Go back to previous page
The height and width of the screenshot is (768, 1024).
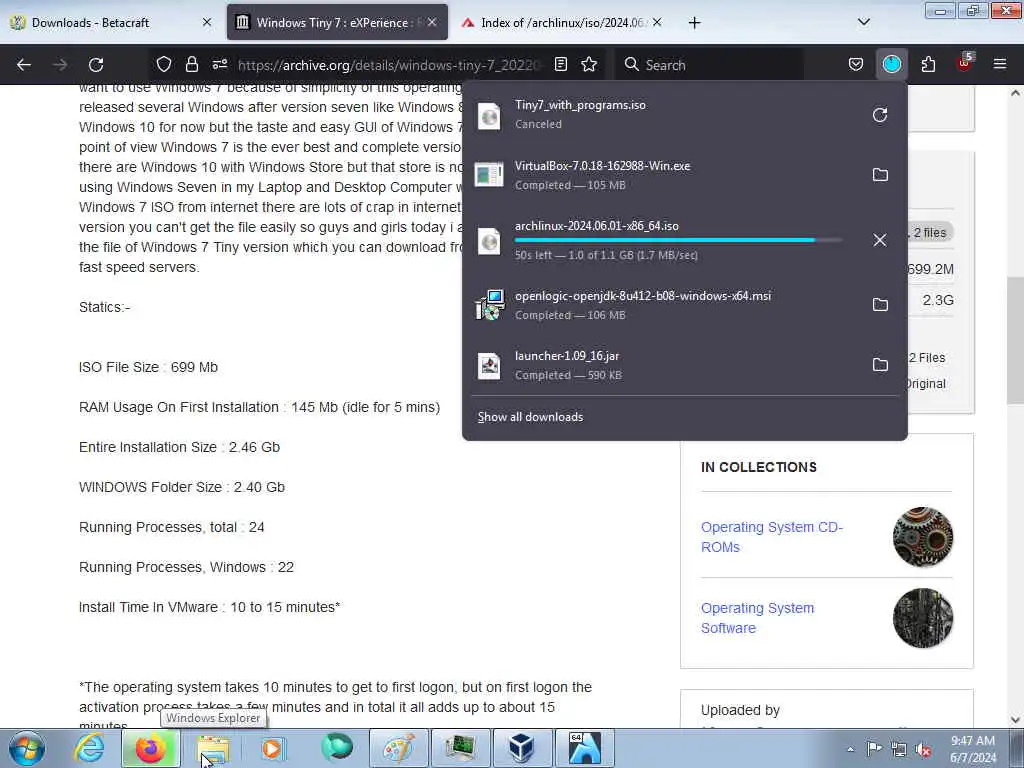tap(24, 65)
